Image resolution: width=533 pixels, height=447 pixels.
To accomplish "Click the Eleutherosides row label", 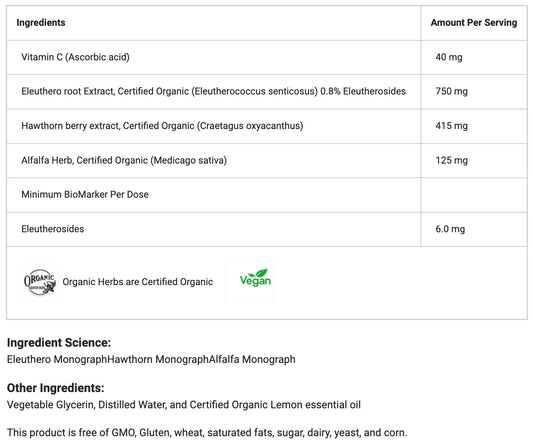I will point(53,229).
